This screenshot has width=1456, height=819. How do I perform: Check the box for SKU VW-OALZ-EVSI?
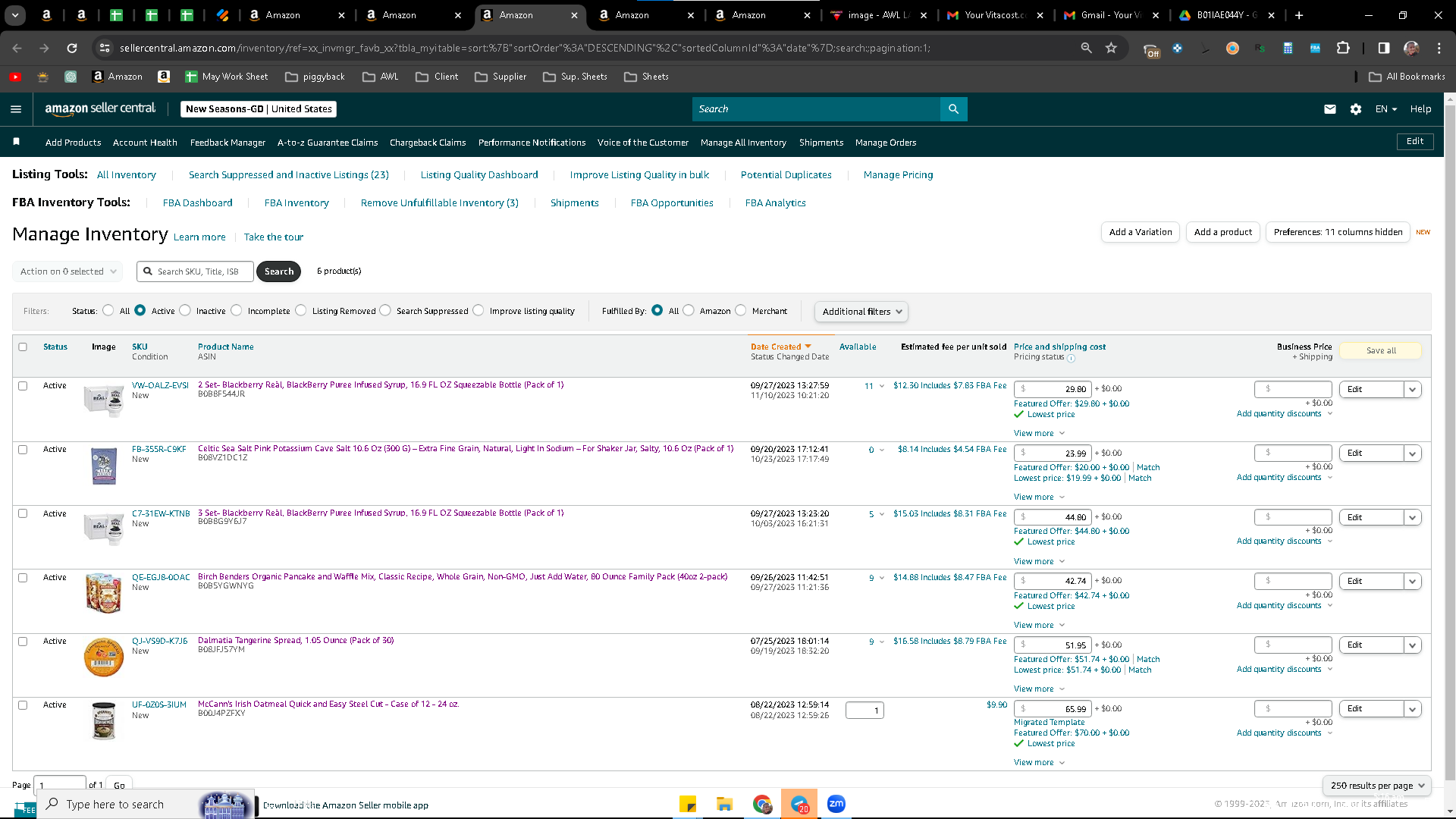[x=23, y=385]
